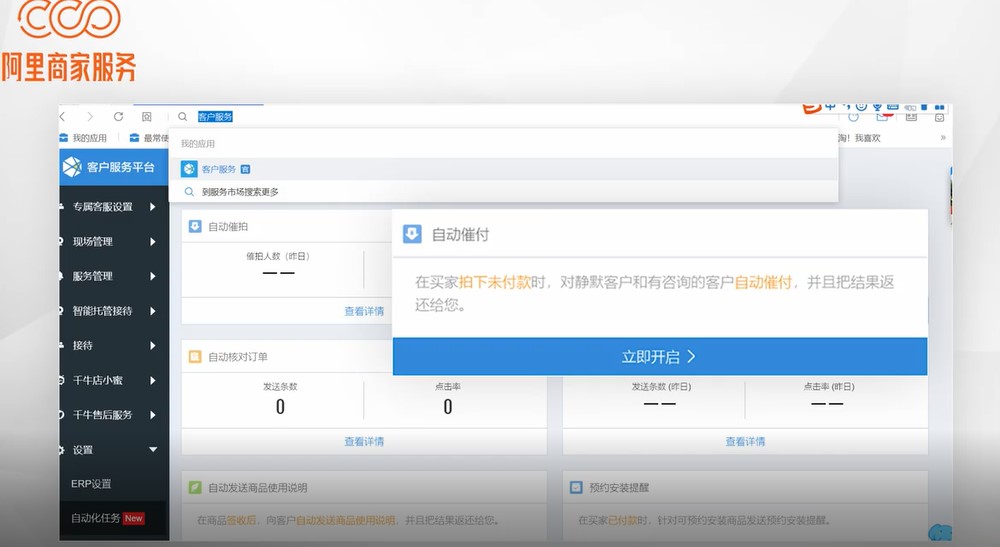The image size is (1000, 547).
Task: Open 查看详情 under the 自动核对订单 card
Action: (364, 441)
